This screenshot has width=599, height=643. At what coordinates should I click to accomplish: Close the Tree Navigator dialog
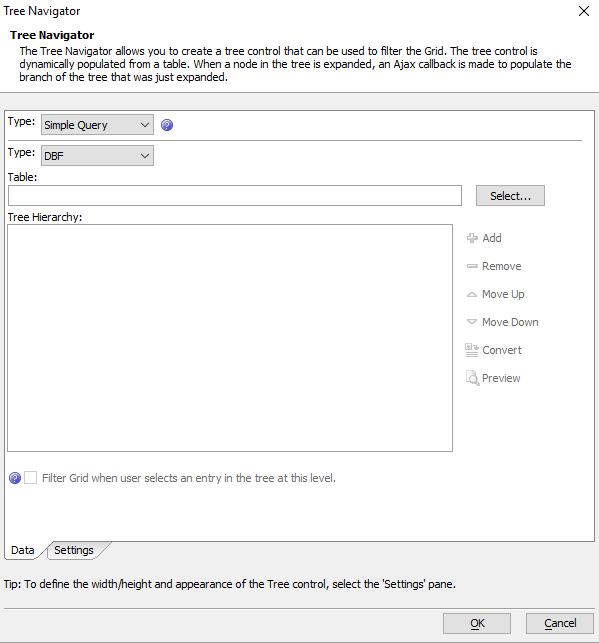584,11
